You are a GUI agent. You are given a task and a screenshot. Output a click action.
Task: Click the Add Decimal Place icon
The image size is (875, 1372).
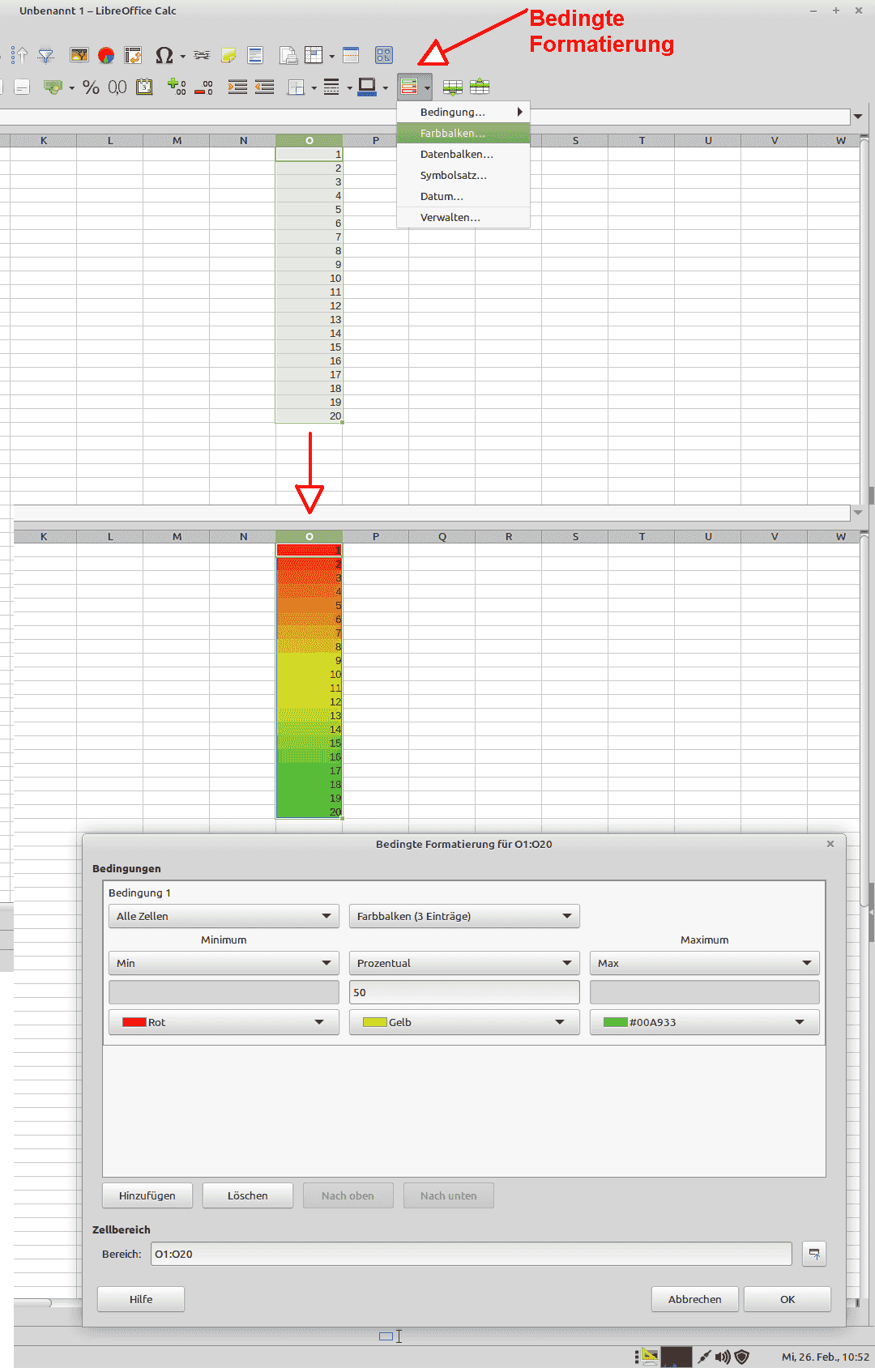click(176, 87)
